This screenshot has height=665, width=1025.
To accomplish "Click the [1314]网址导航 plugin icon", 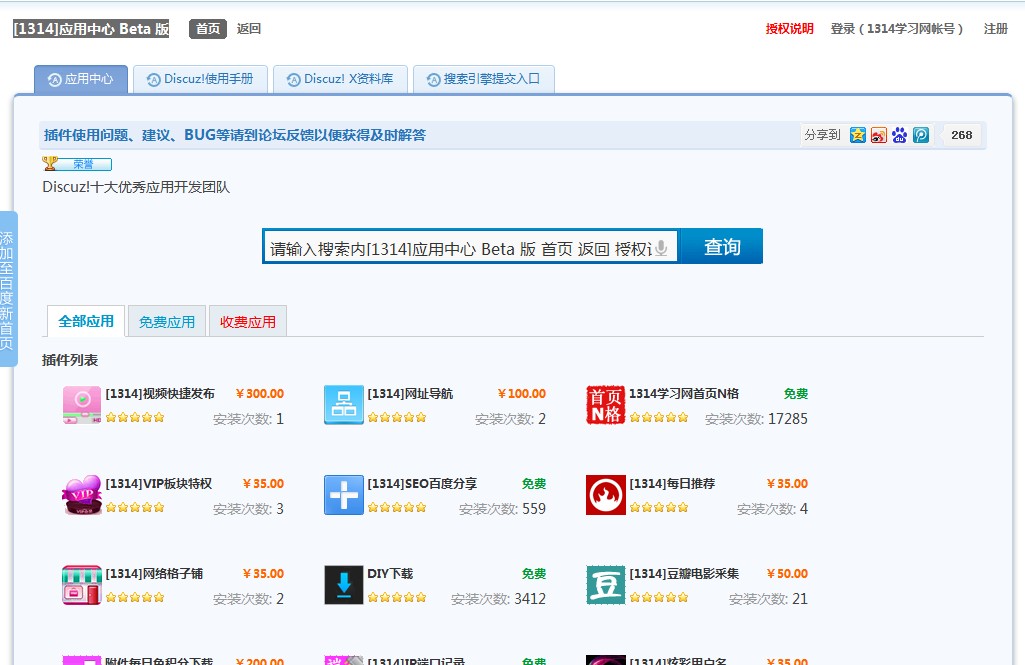I will 343,404.
